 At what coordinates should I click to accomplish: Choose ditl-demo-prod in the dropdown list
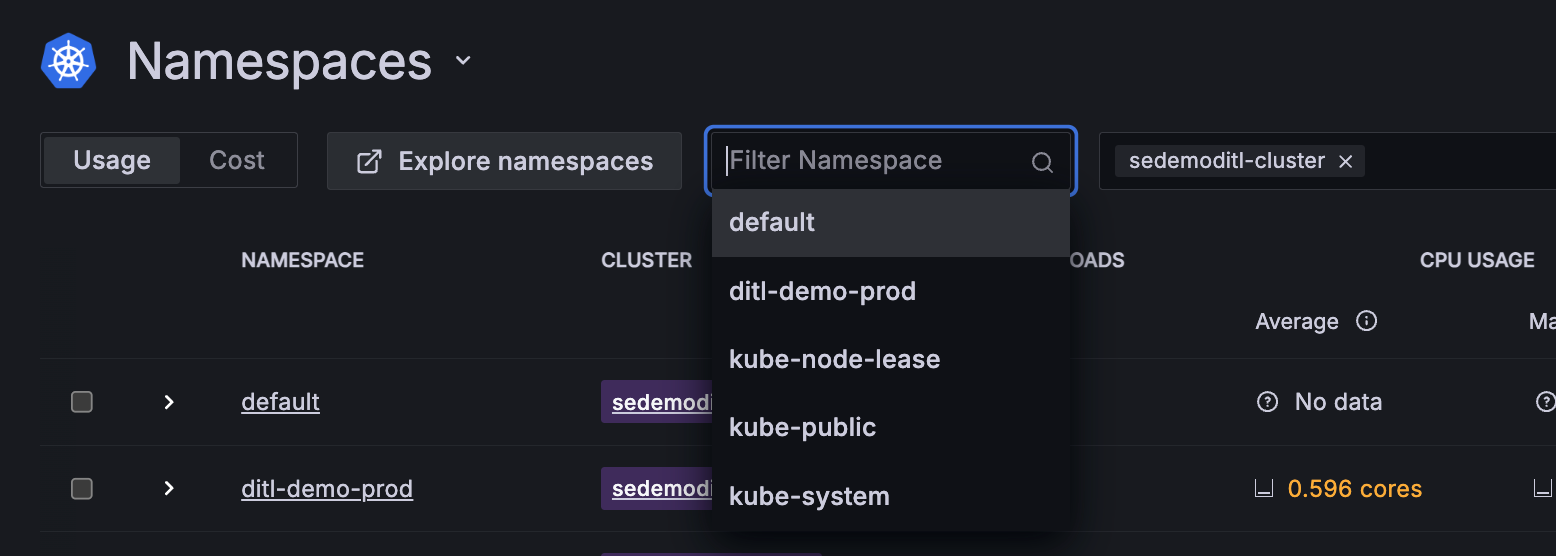click(x=822, y=291)
